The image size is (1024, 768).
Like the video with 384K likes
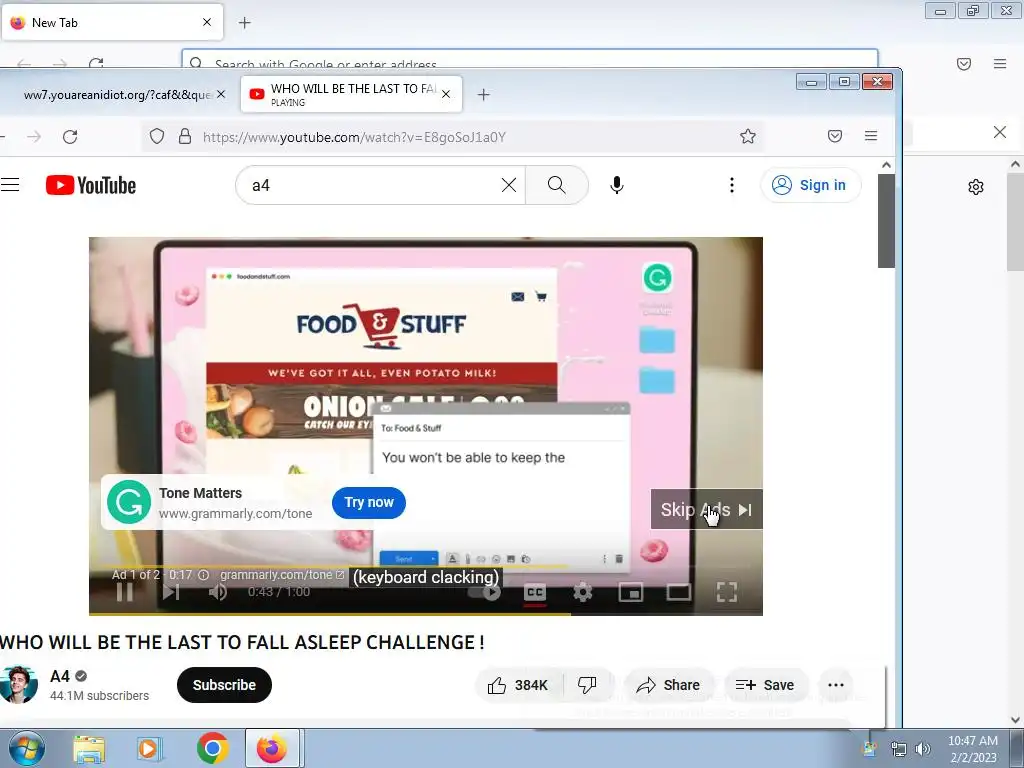(x=519, y=685)
